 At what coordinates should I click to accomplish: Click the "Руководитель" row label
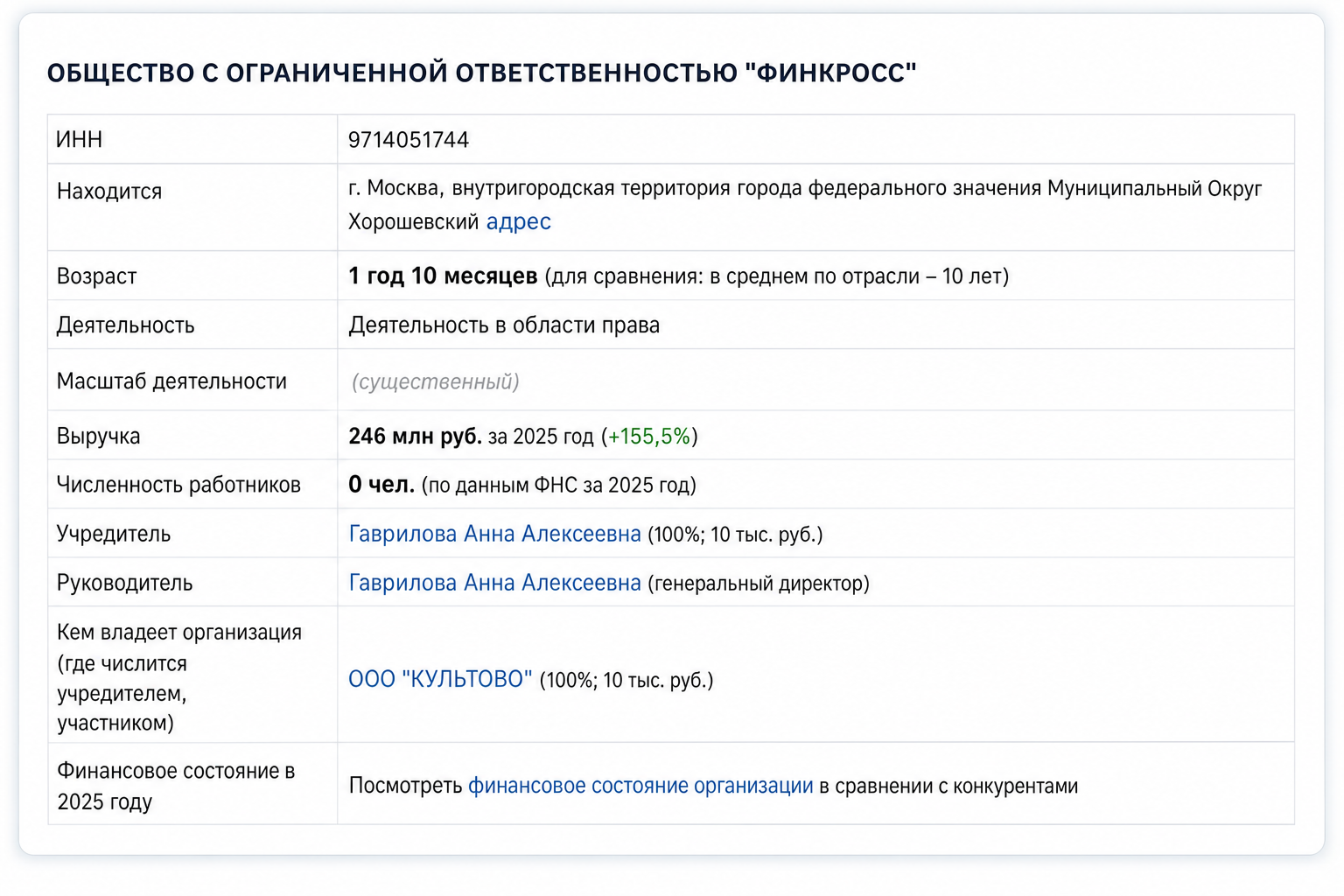[x=124, y=583]
